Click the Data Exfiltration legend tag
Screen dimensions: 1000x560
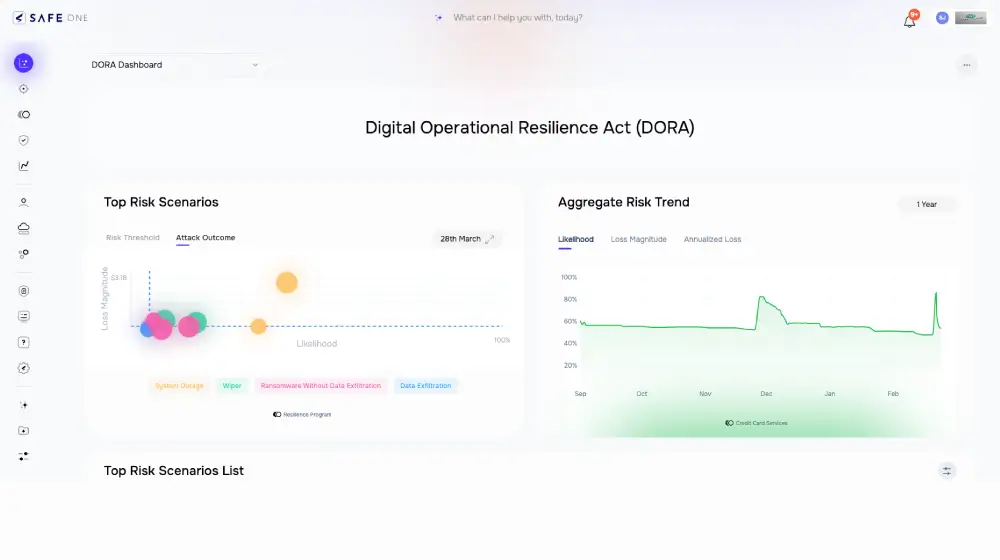pos(425,385)
